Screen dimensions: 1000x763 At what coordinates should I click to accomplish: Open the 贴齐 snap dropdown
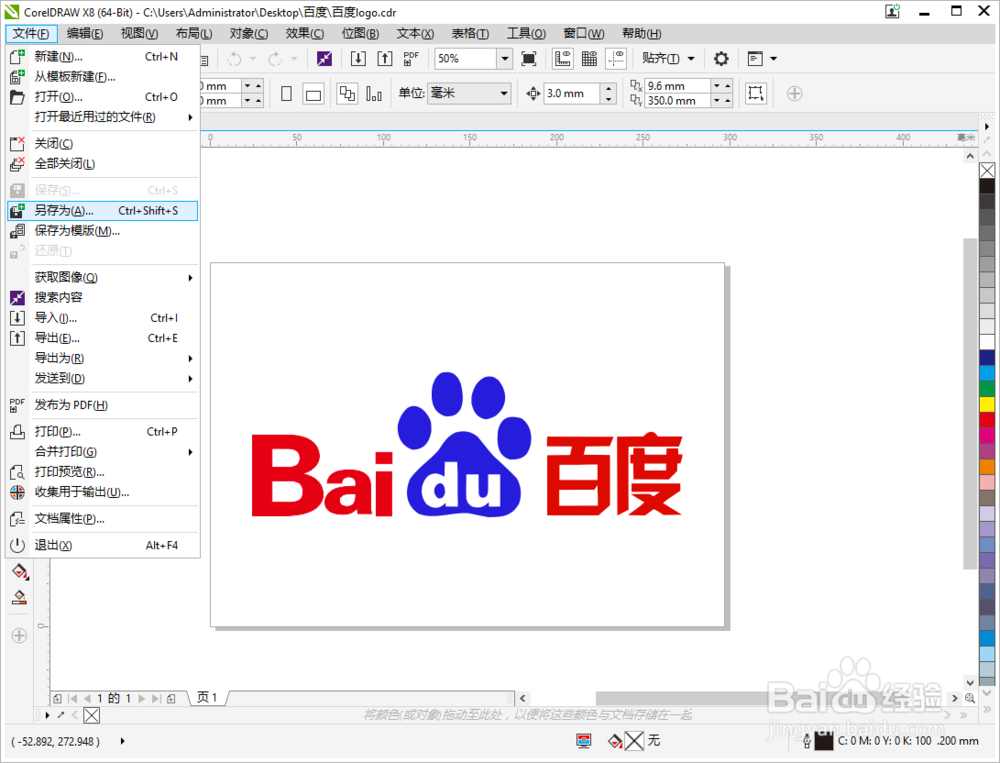[668, 58]
